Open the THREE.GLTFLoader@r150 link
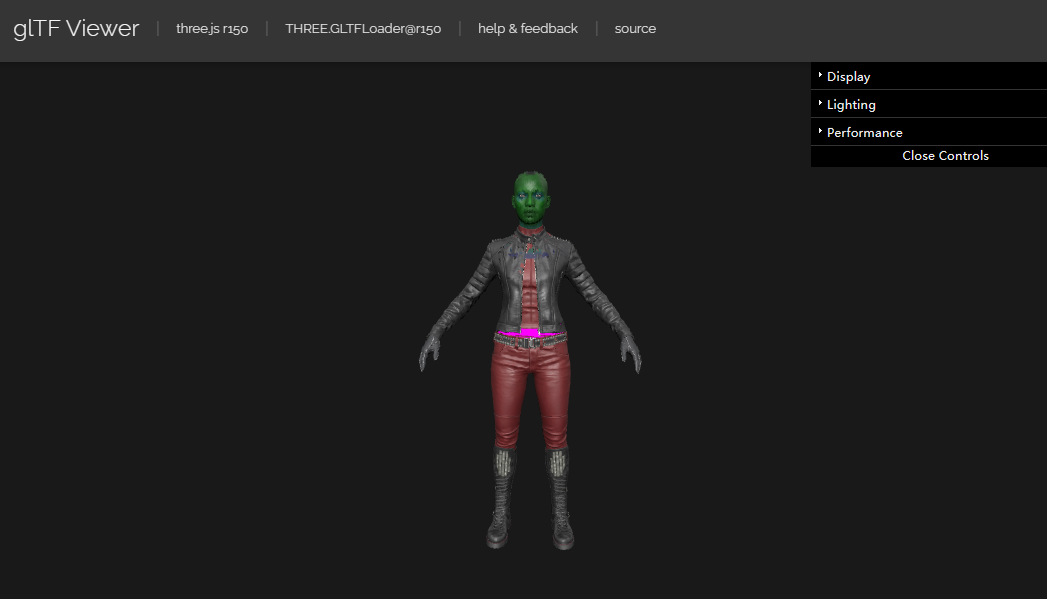This screenshot has height=599, width=1047. click(x=363, y=29)
